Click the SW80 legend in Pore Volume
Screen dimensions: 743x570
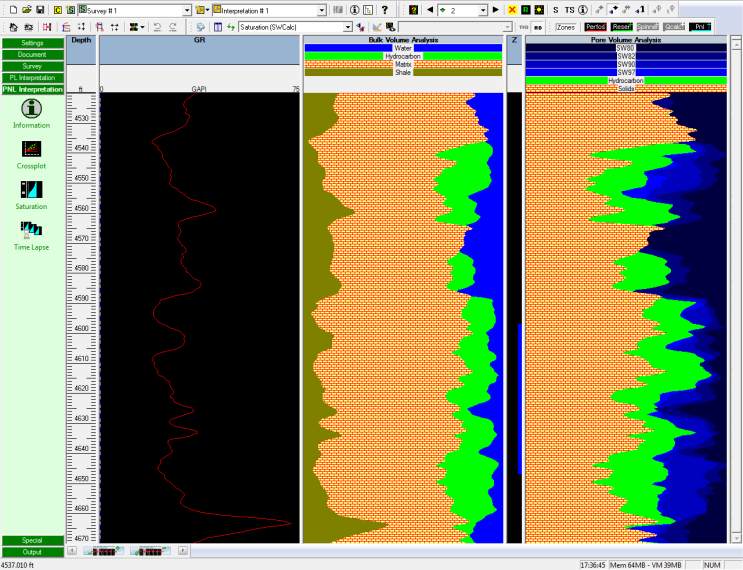pyautogui.click(x=626, y=48)
